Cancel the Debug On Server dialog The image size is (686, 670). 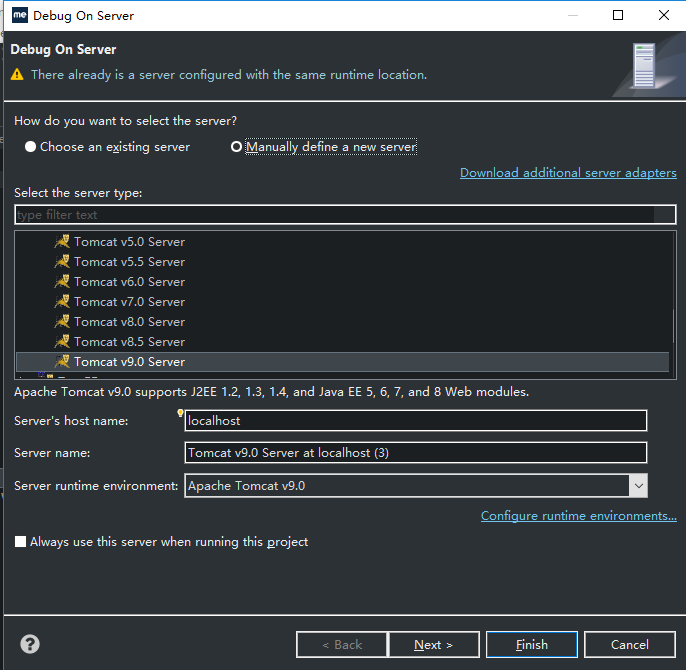pyautogui.click(x=630, y=645)
